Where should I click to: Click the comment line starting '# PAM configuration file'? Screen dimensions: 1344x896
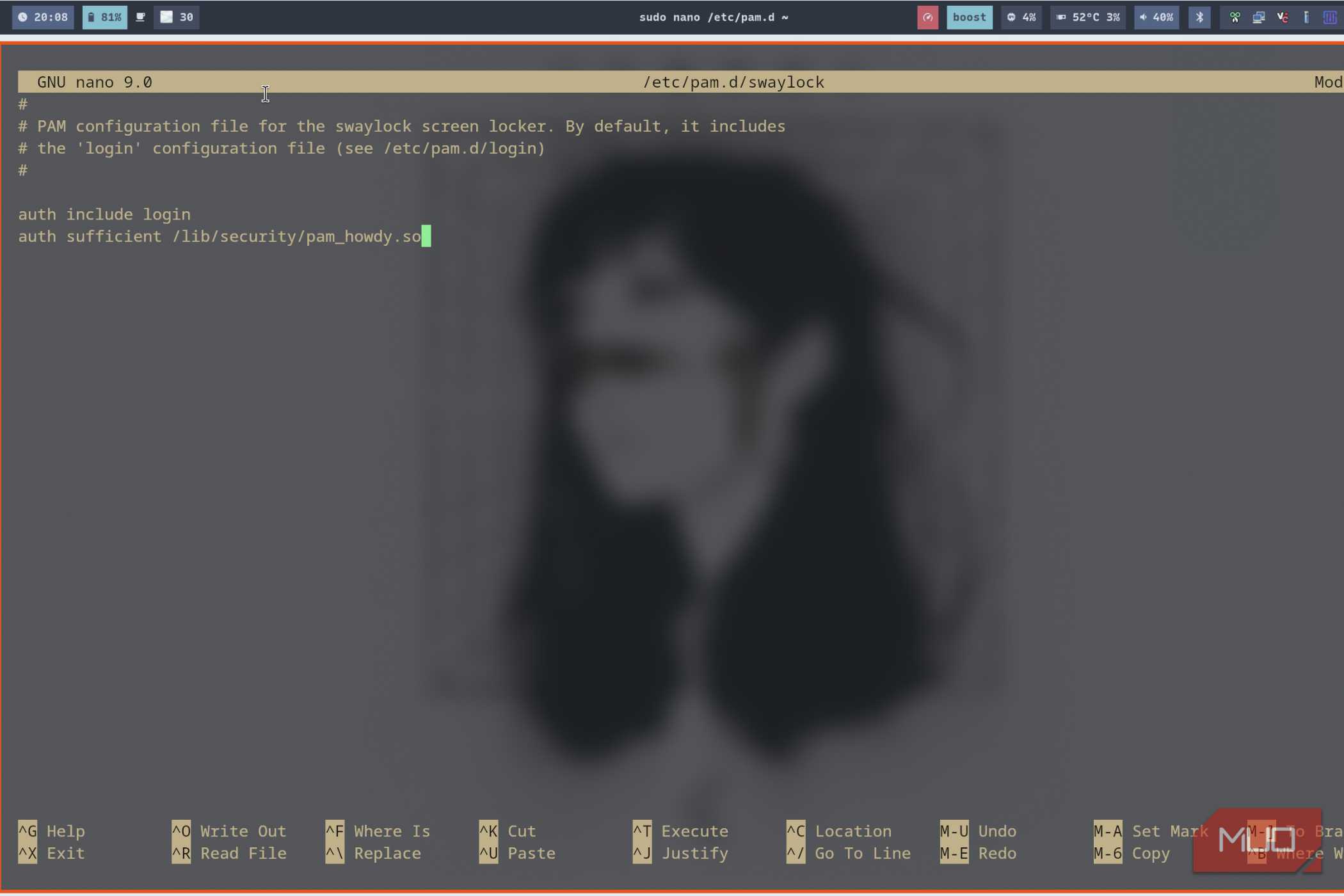click(x=402, y=126)
